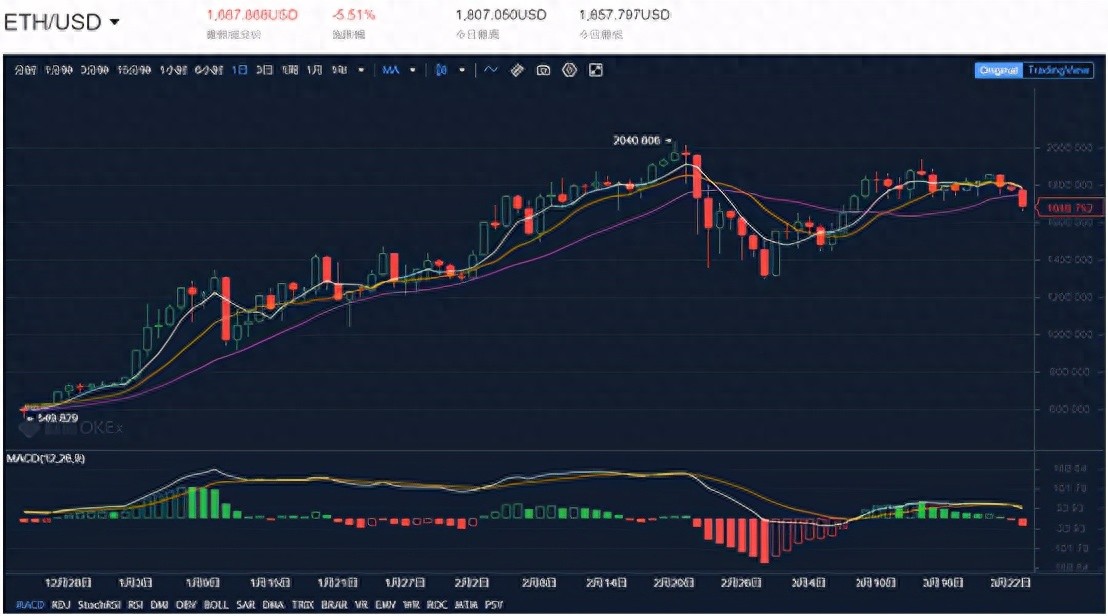Switch to the KDJ indicator
1108x616 pixels.
point(61,605)
